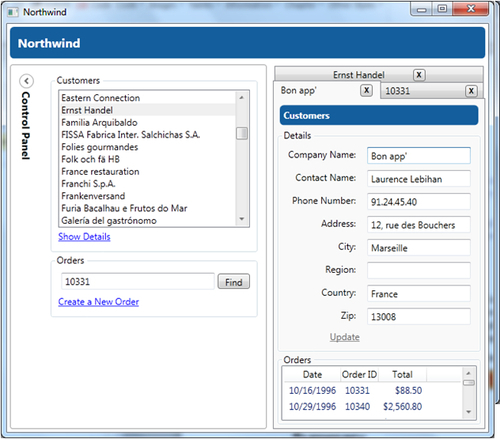The height and width of the screenshot is (439, 500).
Task: Click the orders grid scroll-down arrow
Action: 468,412
